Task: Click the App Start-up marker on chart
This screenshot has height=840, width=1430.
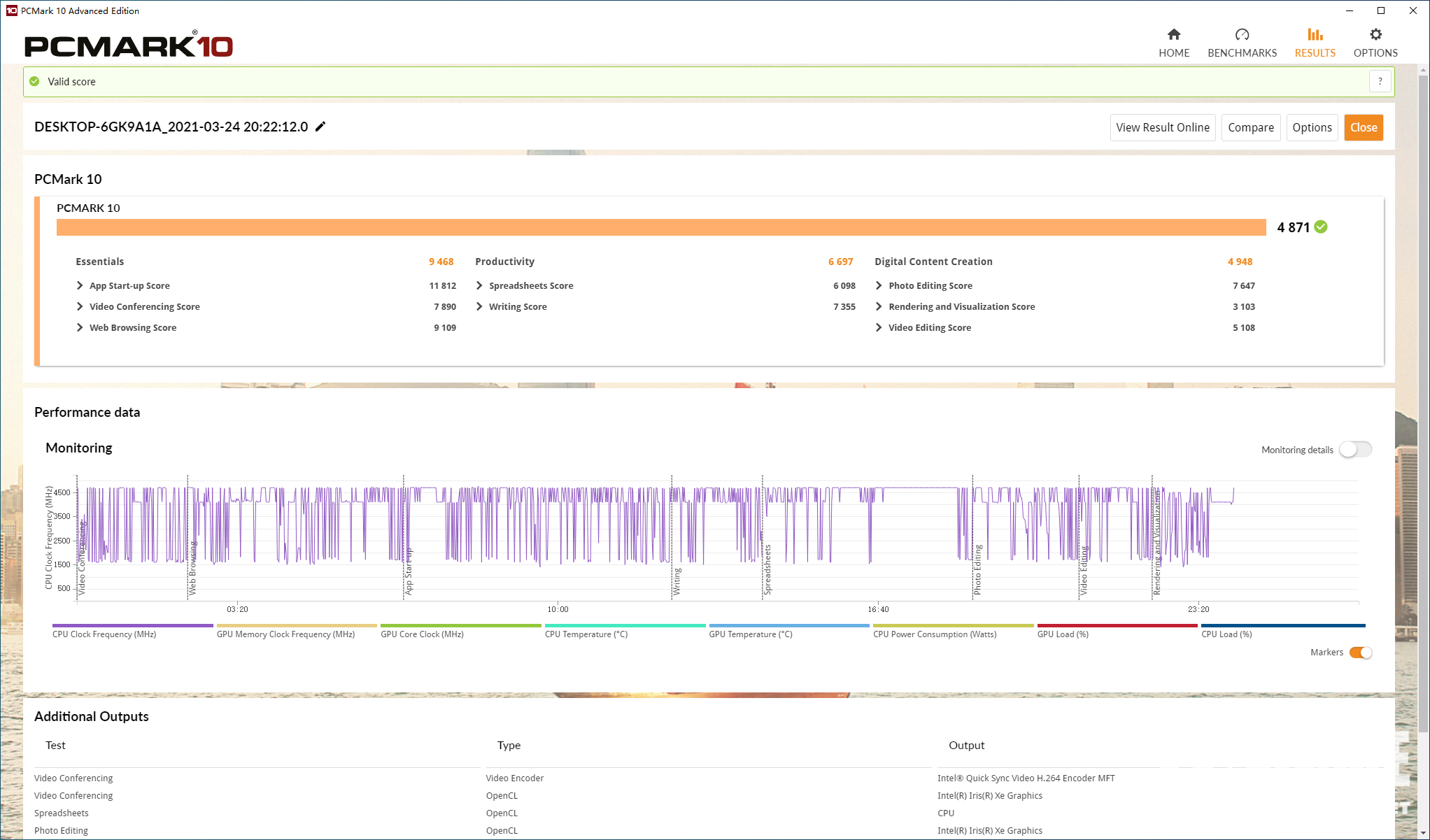Action: pos(409,571)
